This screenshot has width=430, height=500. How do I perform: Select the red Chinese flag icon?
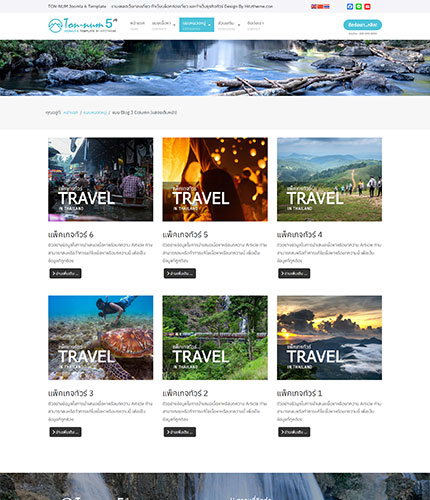(x=320, y=6)
